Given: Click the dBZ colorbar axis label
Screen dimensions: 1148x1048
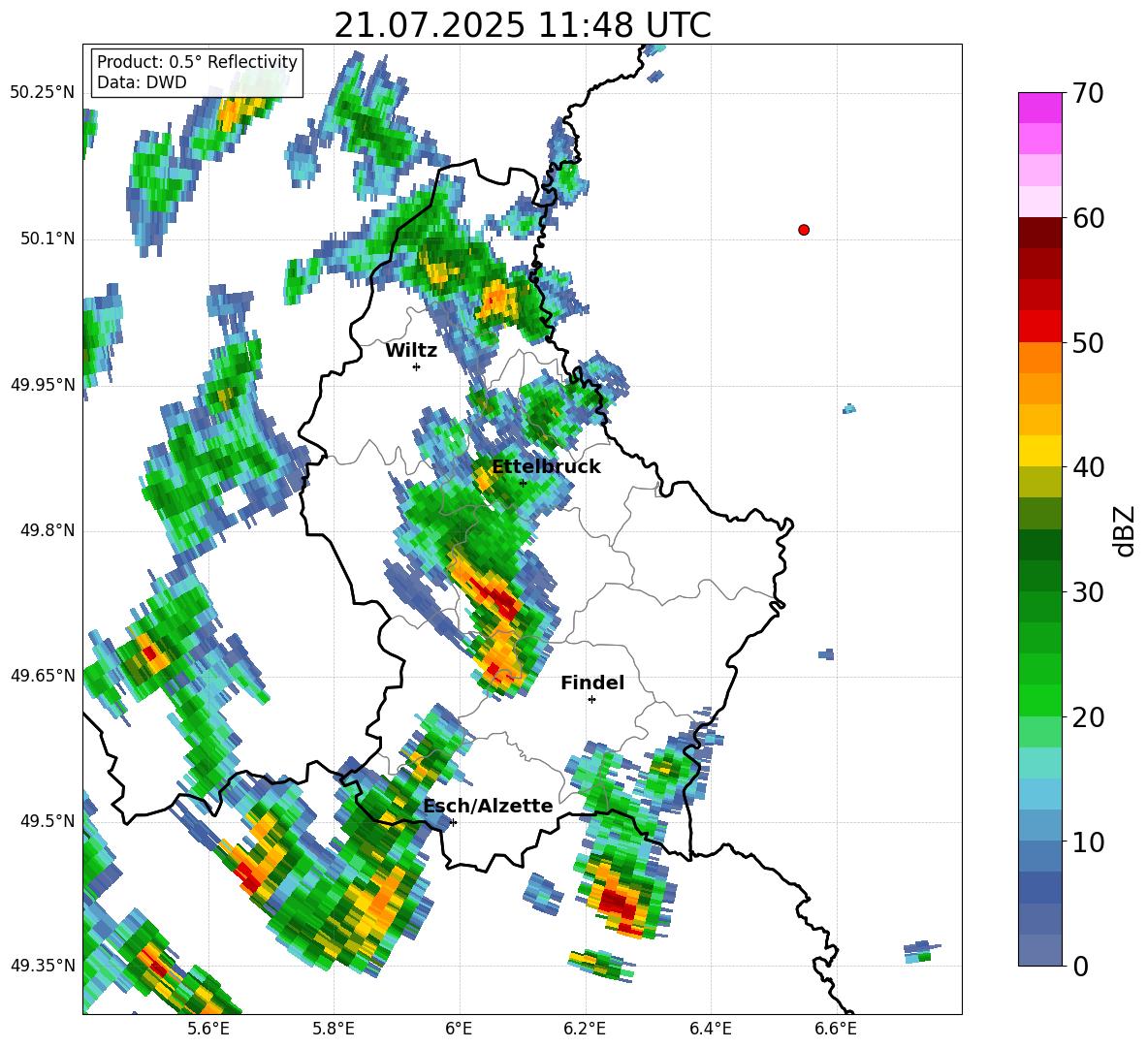Looking at the screenshot, I should point(1123,530).
